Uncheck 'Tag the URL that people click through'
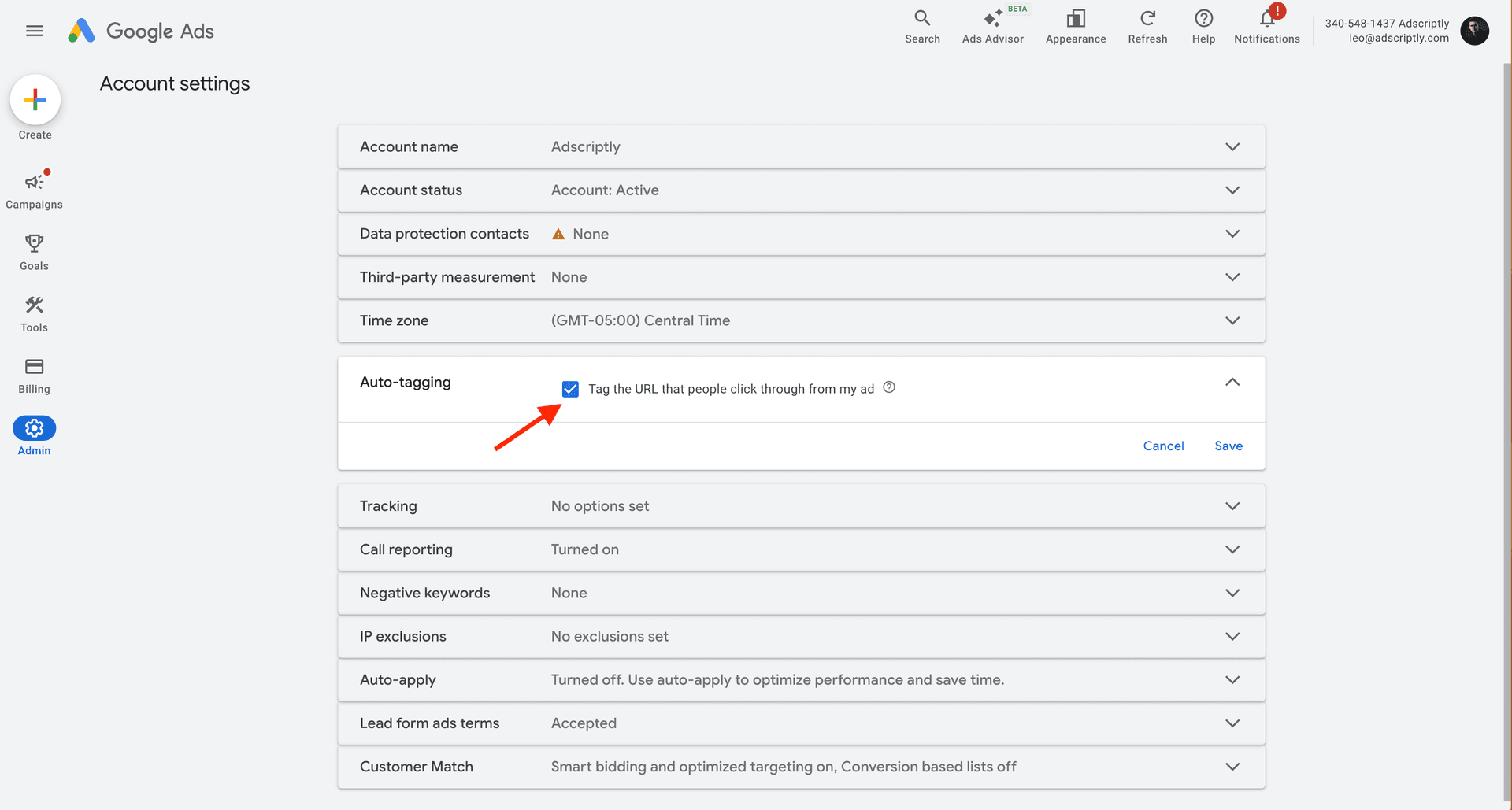The image size is (1512, 810). pos(570,388)
